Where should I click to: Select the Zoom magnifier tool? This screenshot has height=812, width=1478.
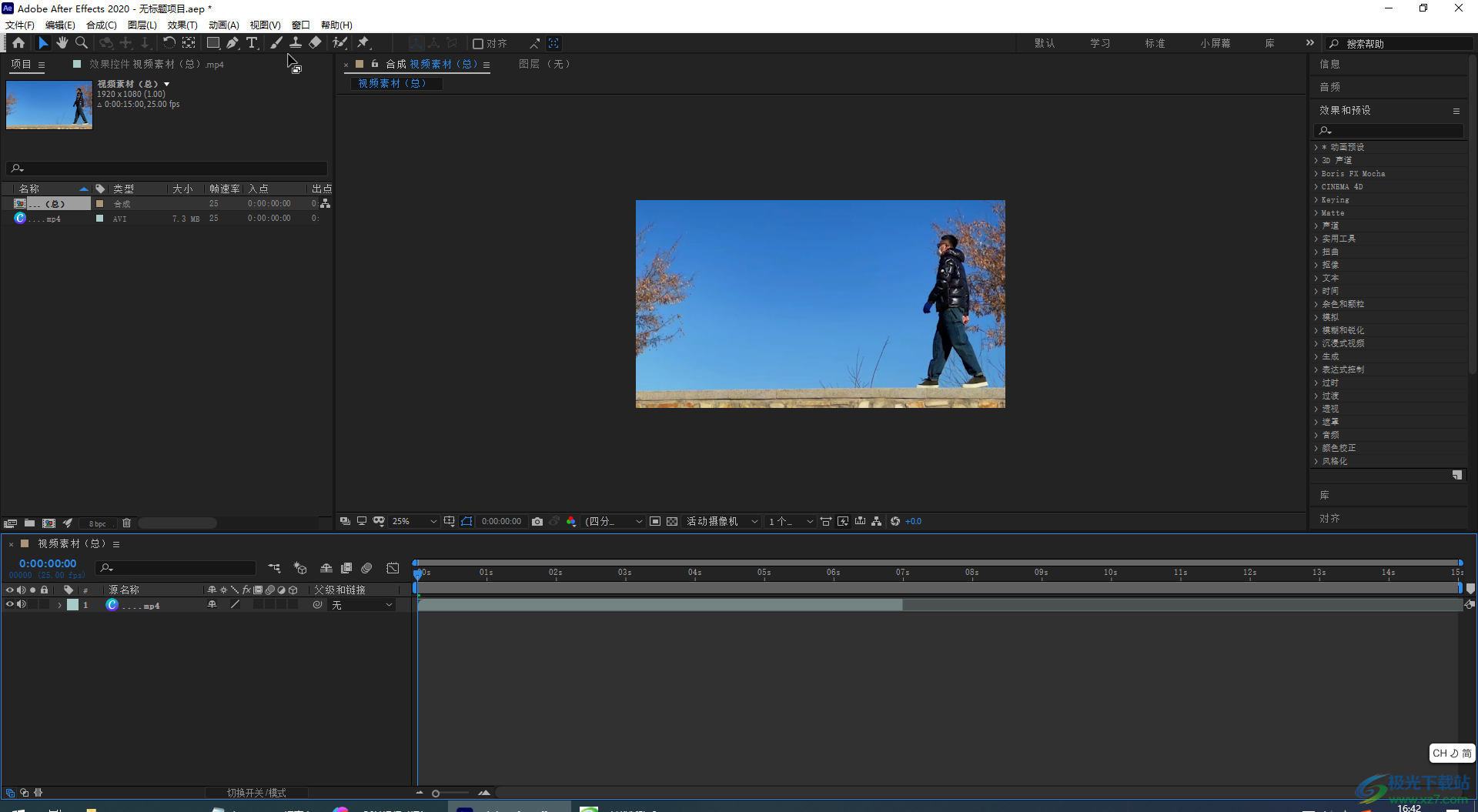tap(82, 43)
